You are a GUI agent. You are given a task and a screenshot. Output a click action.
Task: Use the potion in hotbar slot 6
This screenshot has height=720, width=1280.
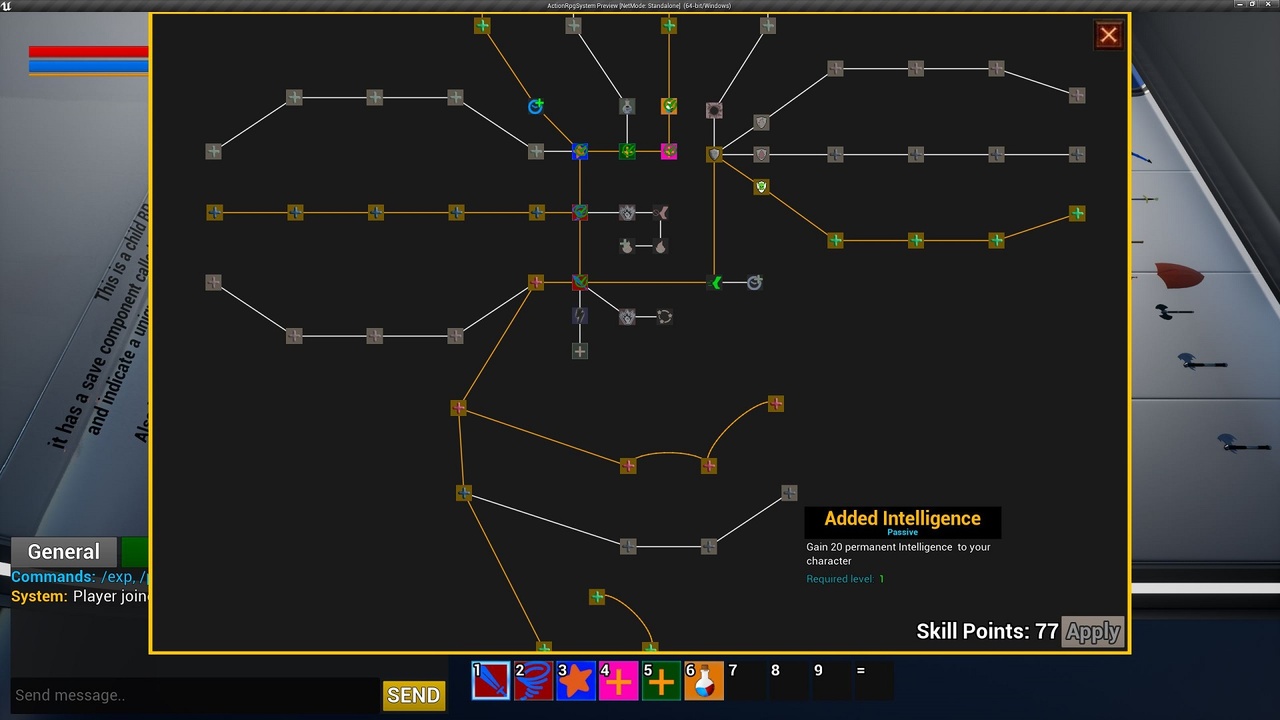click(704, 681)
